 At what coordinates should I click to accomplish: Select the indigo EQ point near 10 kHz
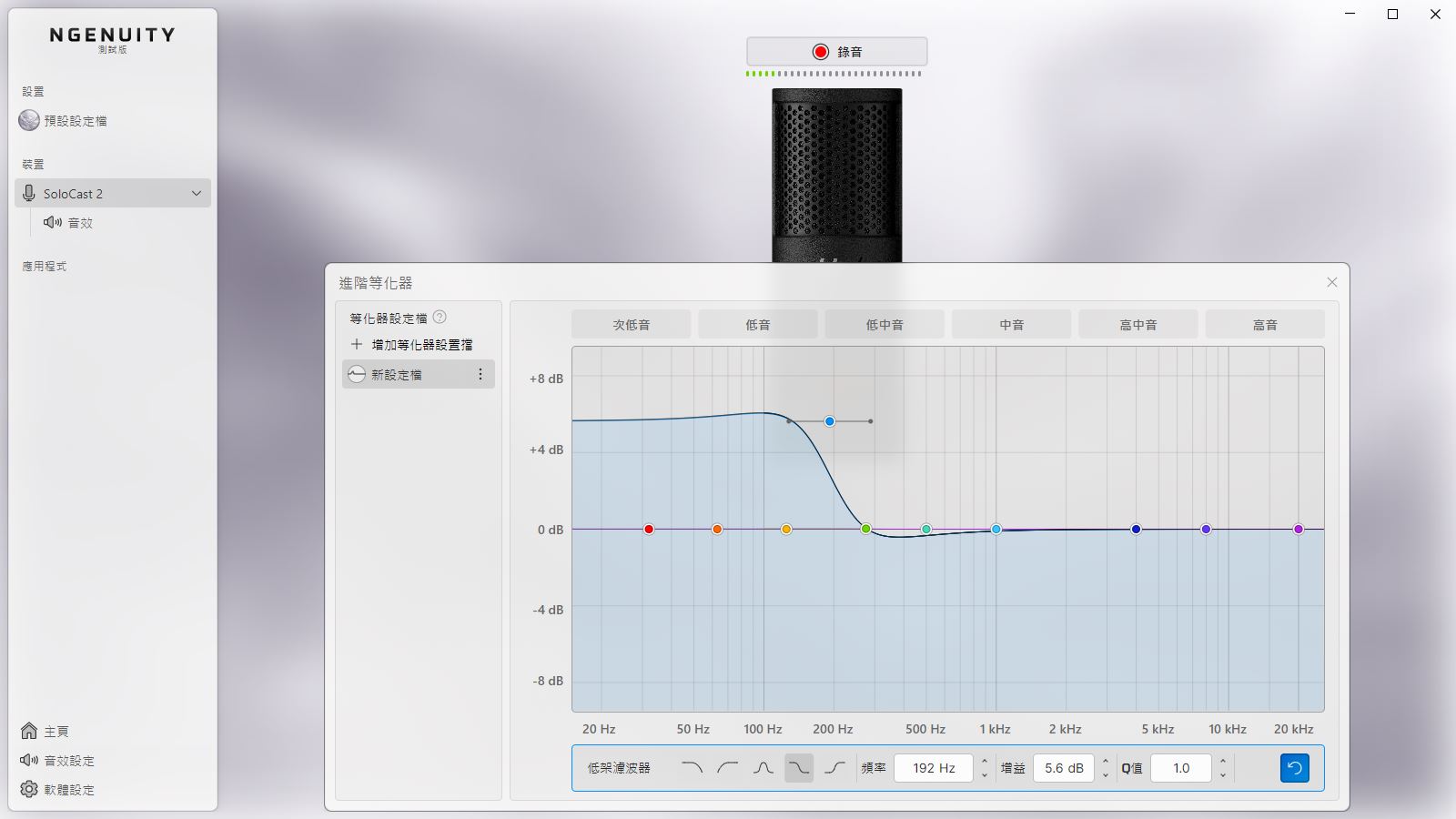pos(1206,529)
